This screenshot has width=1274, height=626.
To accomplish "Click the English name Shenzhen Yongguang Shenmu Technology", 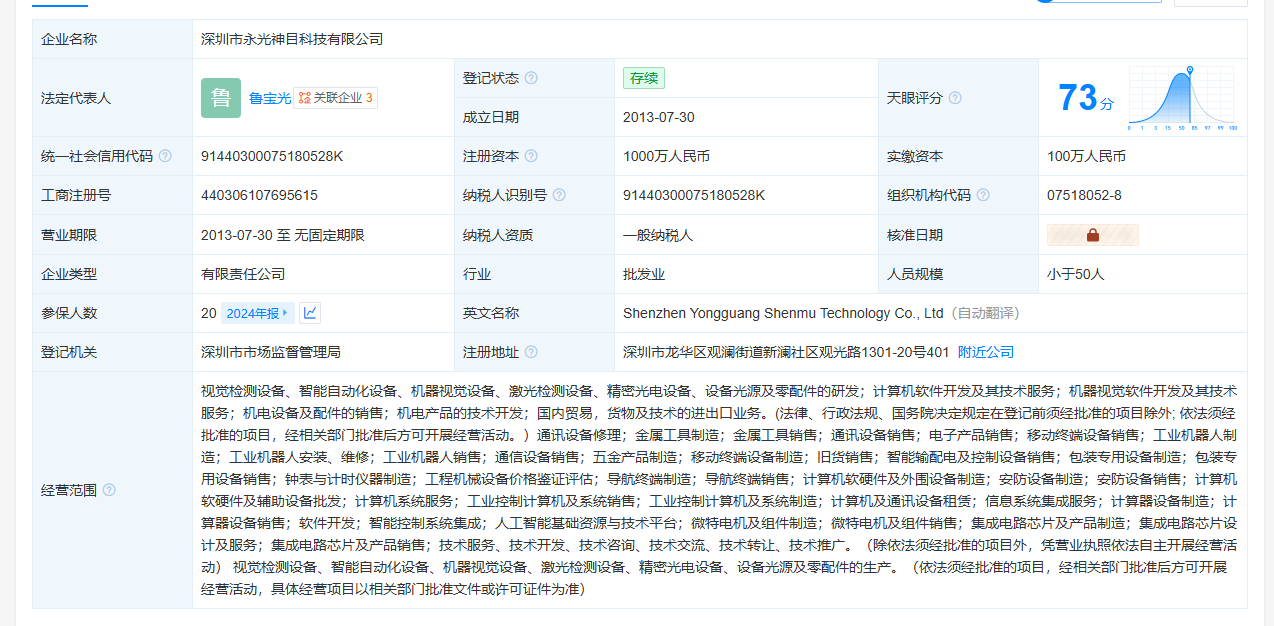I will (783, 313).
